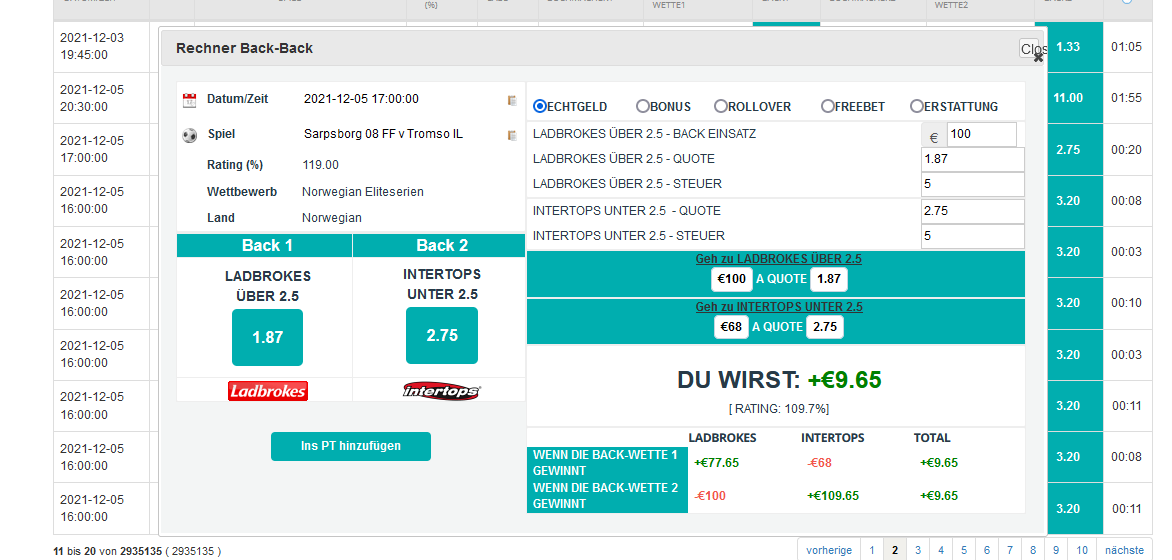The width and height of the screenshot is (1172, 560).
Task: Click the 11.00 odds cell in the table
Action: point(1074,98)
